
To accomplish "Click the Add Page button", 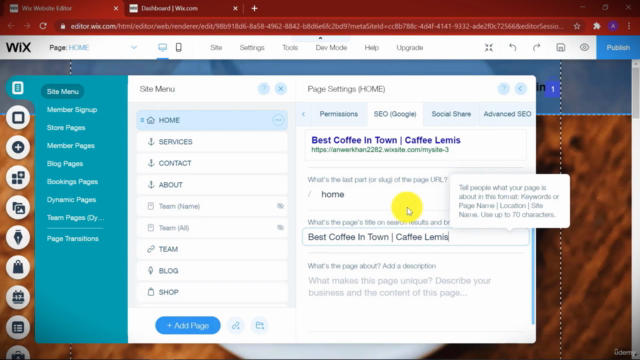I will point(188,325).
